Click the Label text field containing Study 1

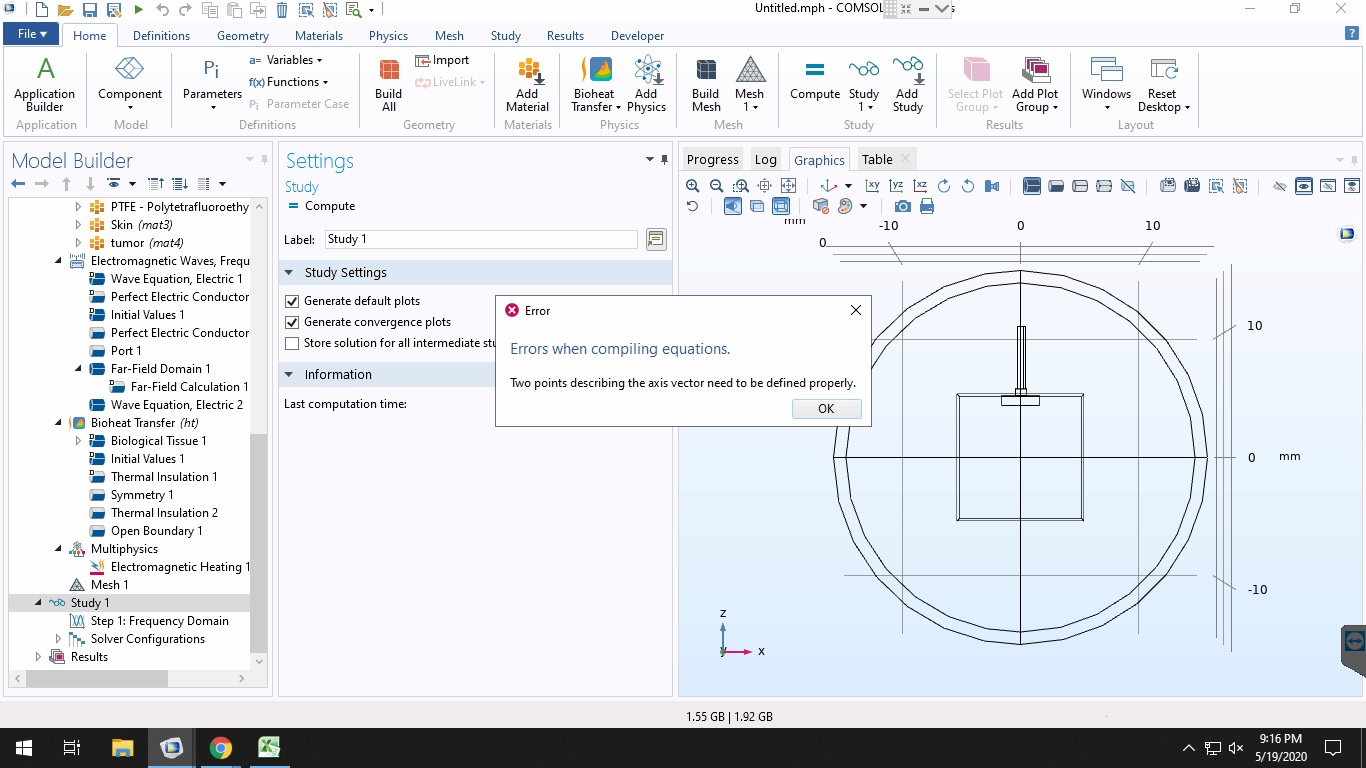pyautogui.click(x=481, y=239)
